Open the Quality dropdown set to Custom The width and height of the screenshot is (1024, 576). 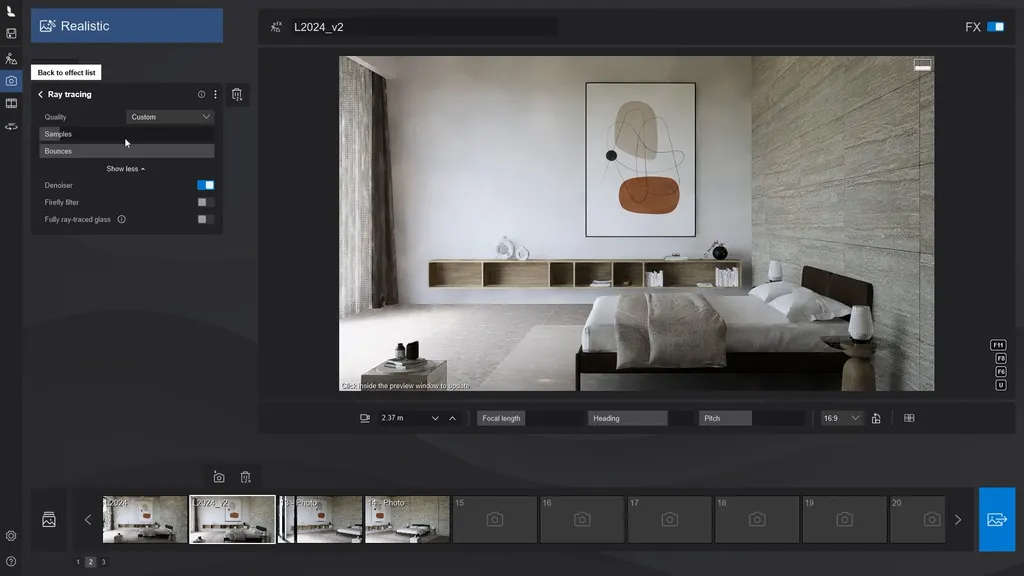pyautogui.click(x=171, y=117)
